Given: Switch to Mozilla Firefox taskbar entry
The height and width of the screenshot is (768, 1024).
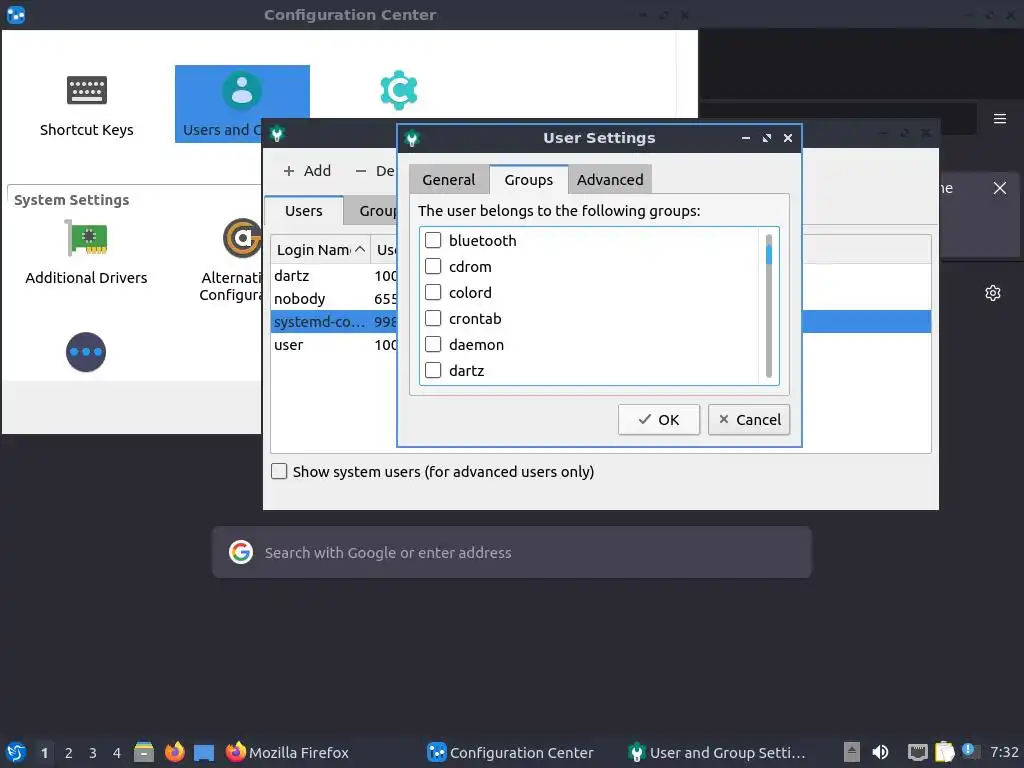Looking at the screenshot, I should point(287,752).
